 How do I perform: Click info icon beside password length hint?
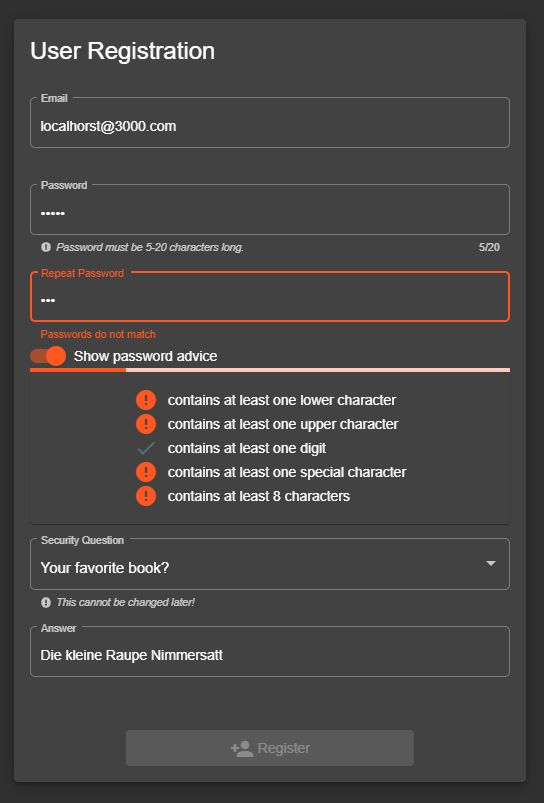[46, 247]
